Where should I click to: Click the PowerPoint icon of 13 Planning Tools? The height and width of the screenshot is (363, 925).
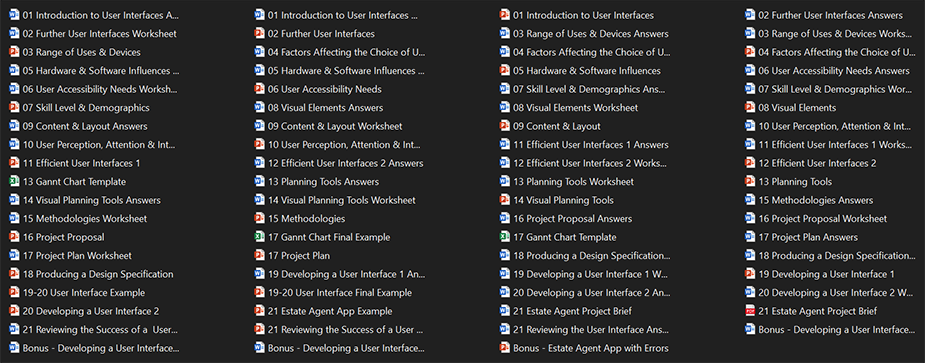point(750,182)
